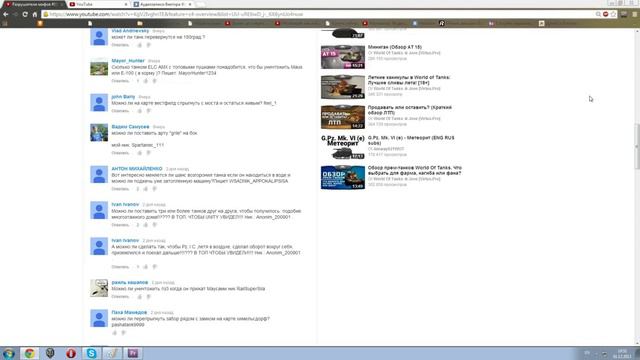The image size is (640, 360).
Task: Open a new tab with the new-tab button
Action: tap(200, 4)
